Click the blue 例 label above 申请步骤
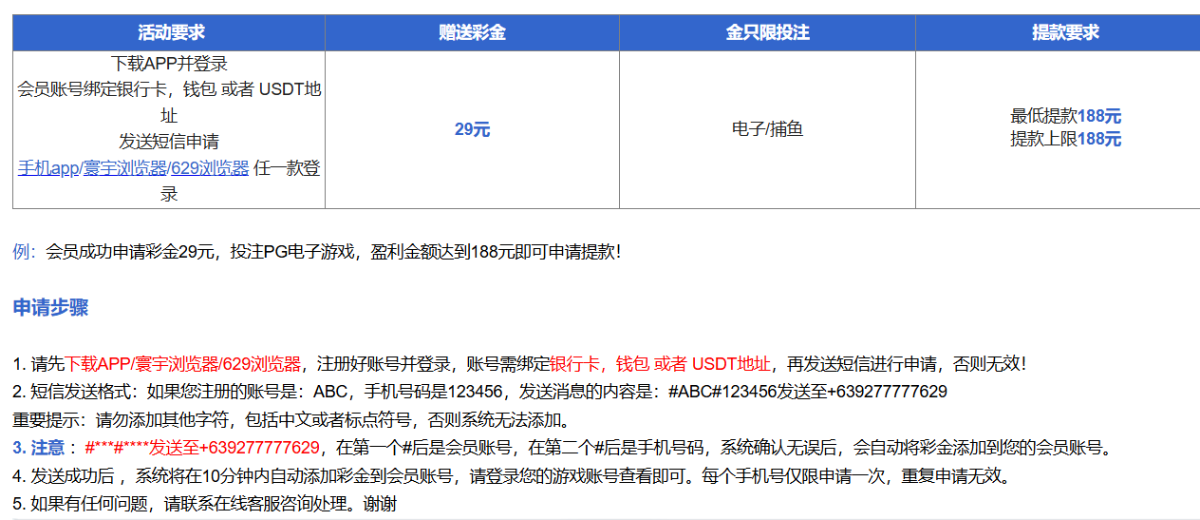This screenshot has width=1200, height=520. [23, 251]
